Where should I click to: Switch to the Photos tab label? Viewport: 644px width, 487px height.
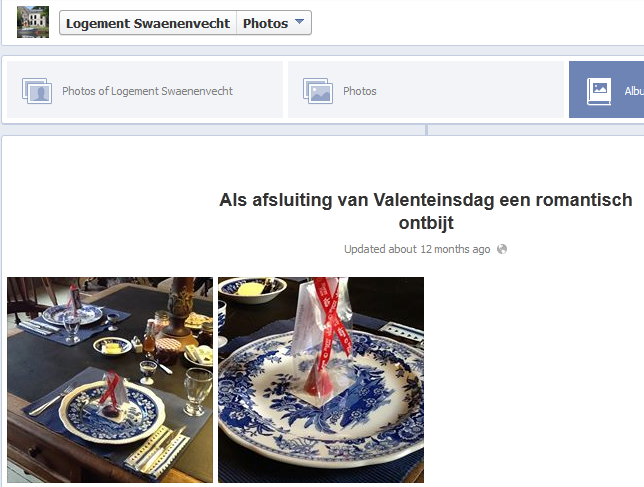[x=359, y=91]
